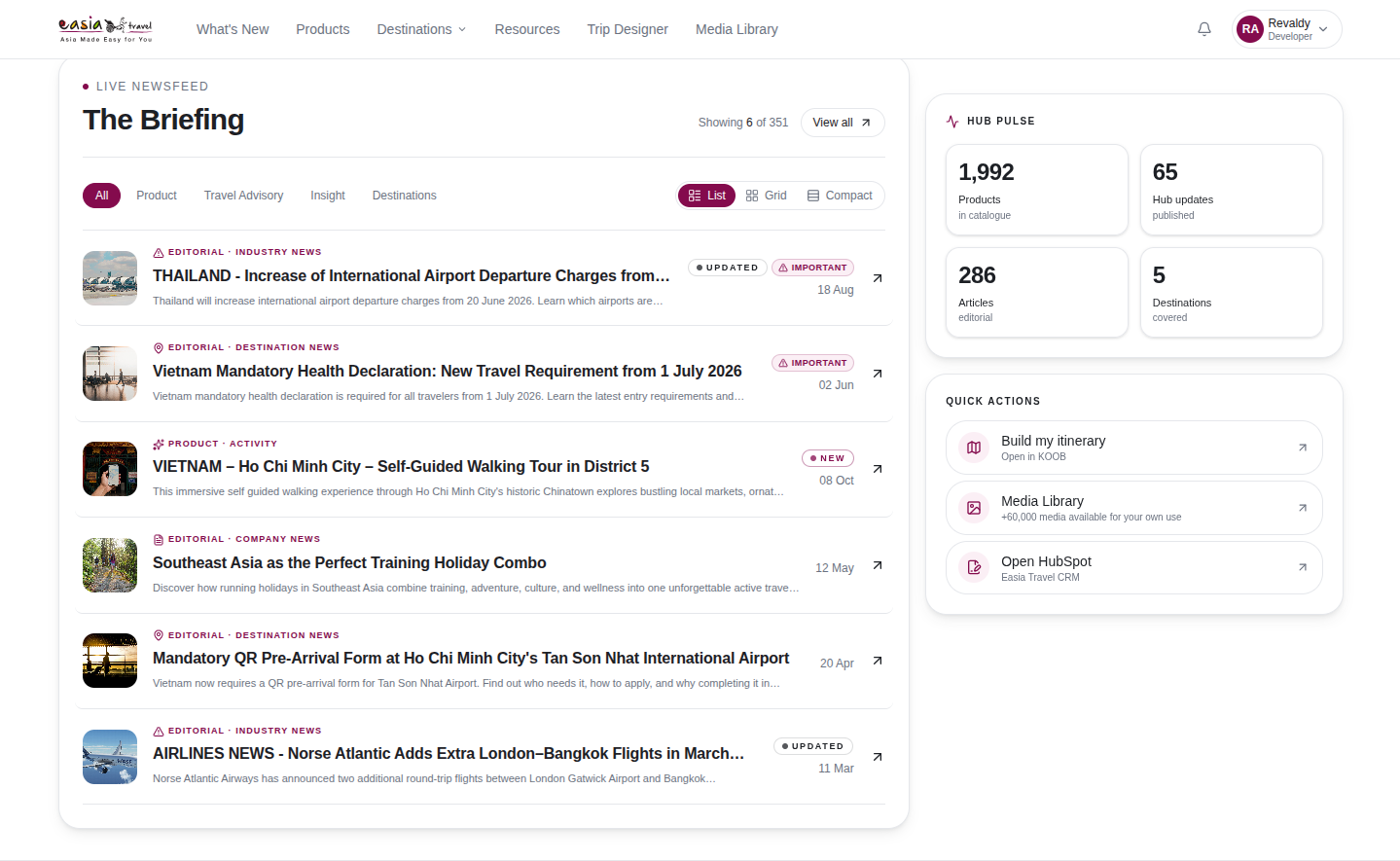Click the 5 Destinations covered card

point(1232,293)
